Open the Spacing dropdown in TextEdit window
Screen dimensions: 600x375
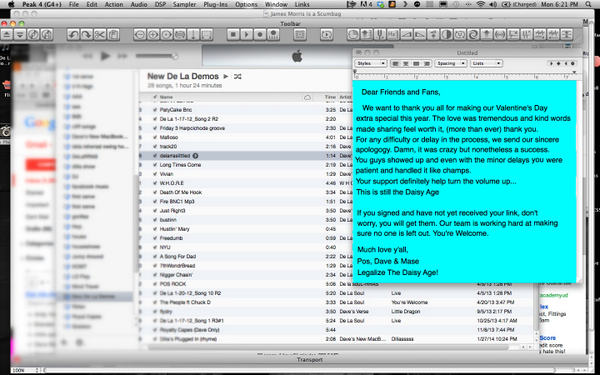coord(450,64)
